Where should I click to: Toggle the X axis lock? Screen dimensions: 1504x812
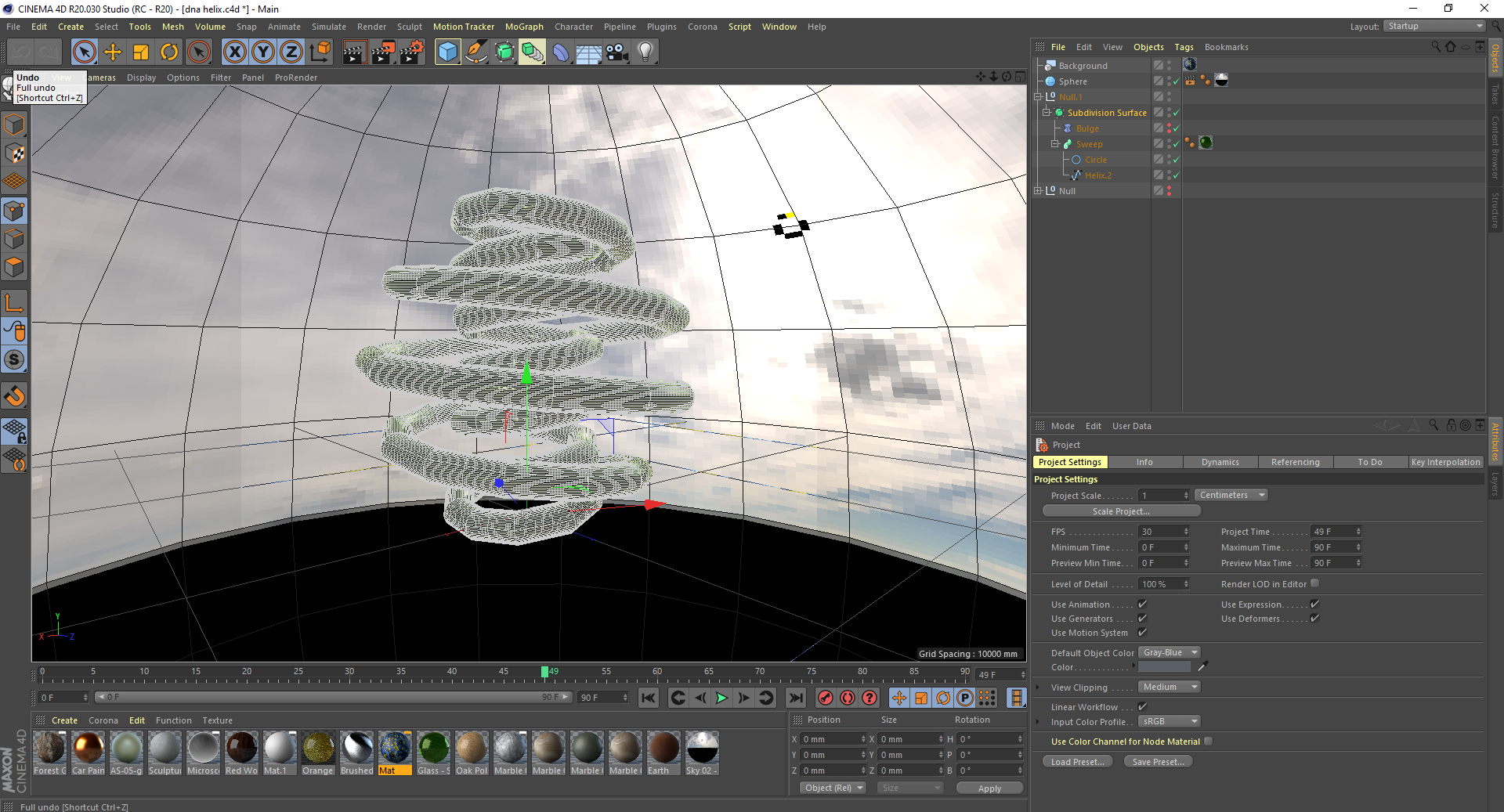click(234, 52)
